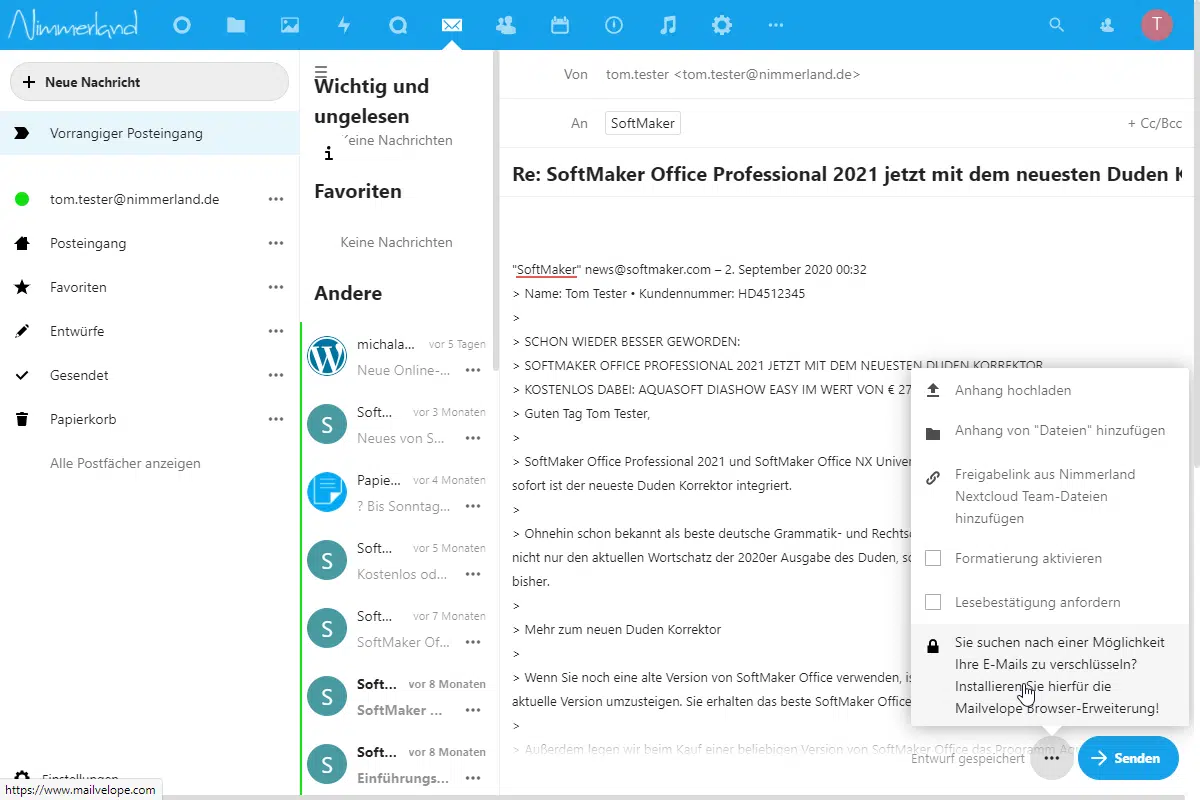The height and width of the screenshot is (800, 1200).
Task: Click the folder icon beside Anhang von Dateien
Action: (x=933, y=433)
